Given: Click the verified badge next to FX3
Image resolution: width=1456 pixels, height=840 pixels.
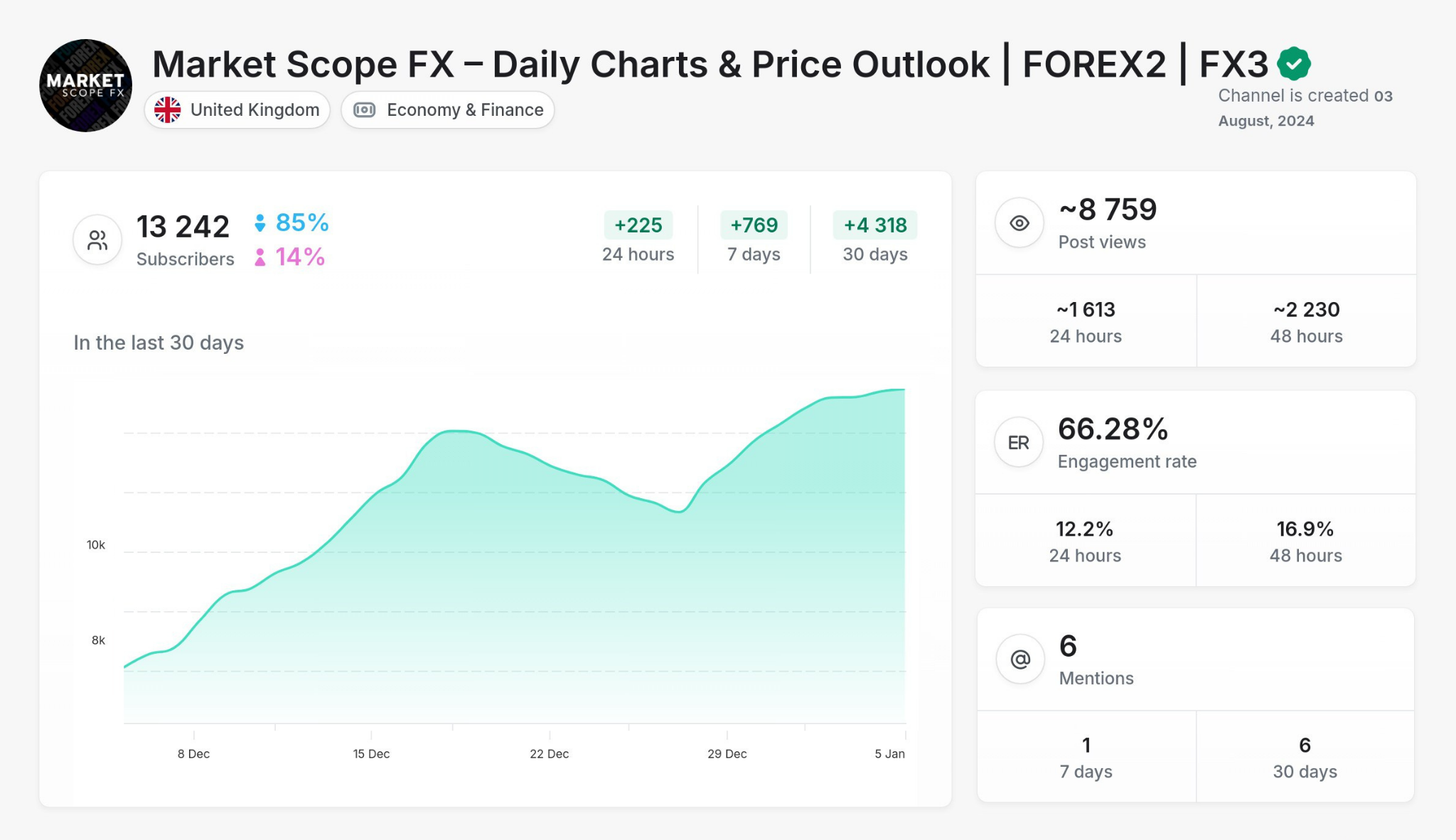Looking at the screenshot, I should click(1292, 63).
